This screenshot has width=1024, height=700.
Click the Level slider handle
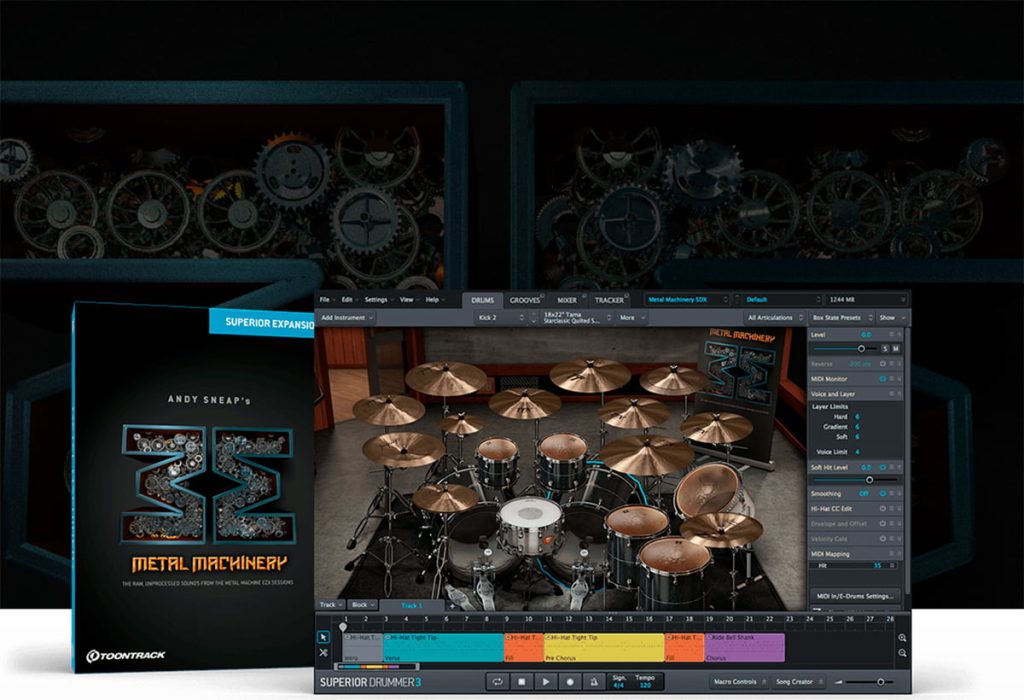(x=861, y=349)
